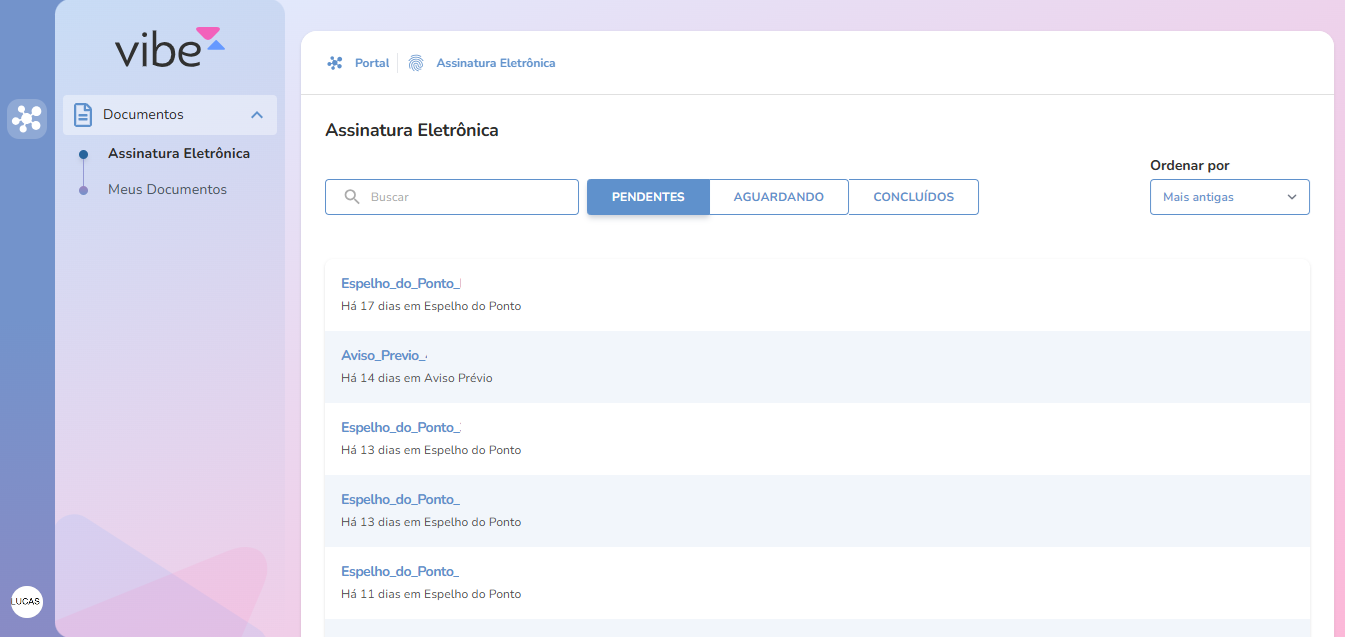This screenshot has height=637, width=1345.
Task: Click Assinatura Eletrônica breadcrumb text
Action: coord(495,63)
